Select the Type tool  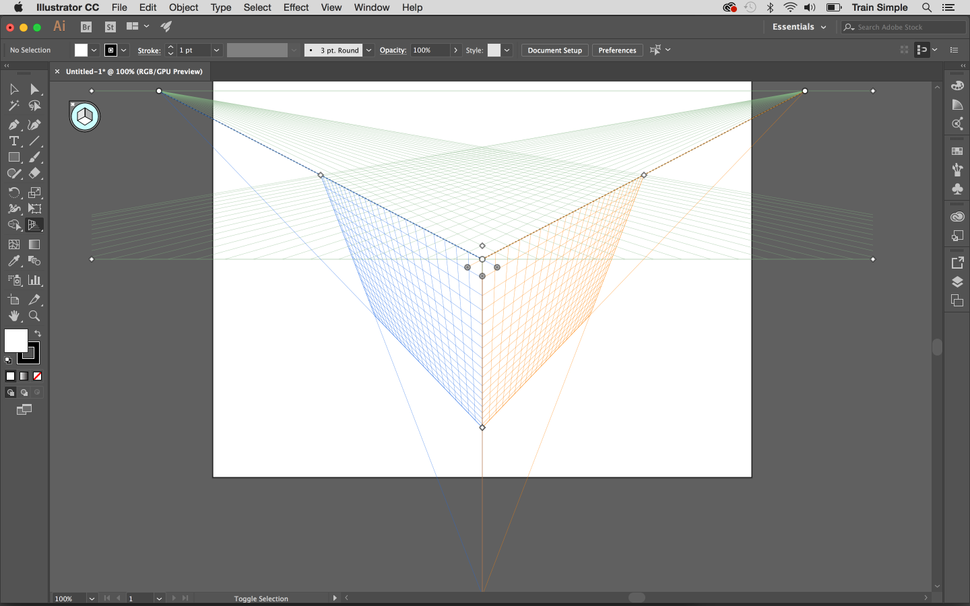[14, 140]
